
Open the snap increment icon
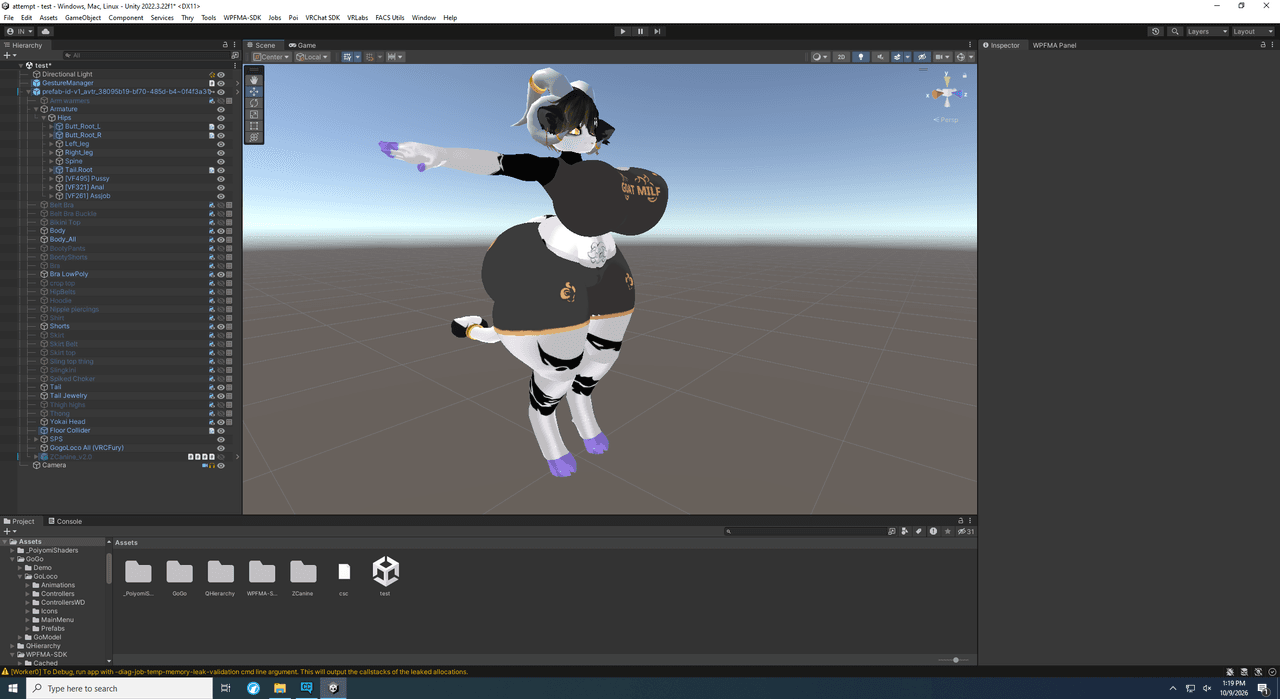click(x=395, y=57)
